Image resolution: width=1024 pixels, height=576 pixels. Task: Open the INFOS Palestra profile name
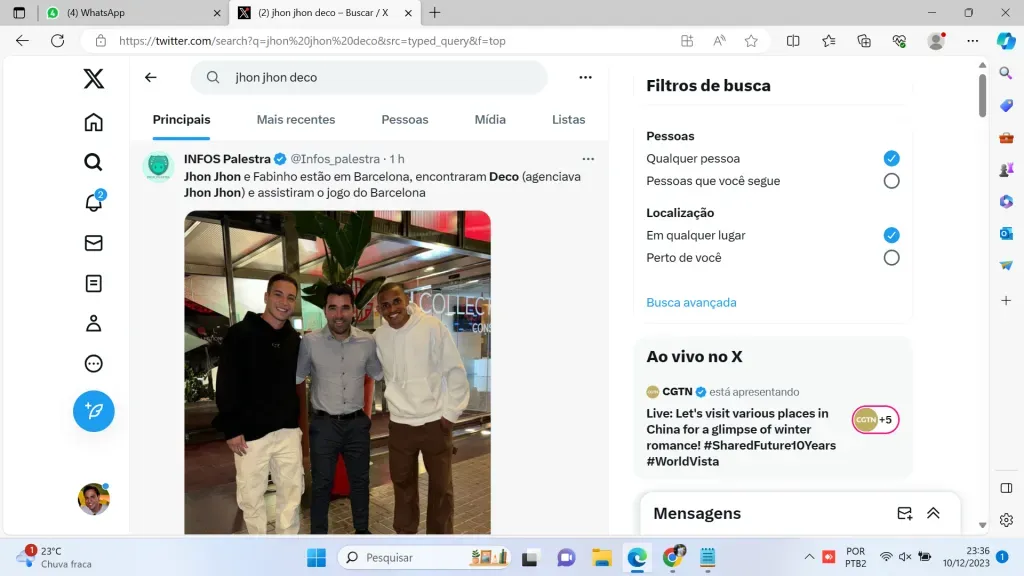click(227, 159)
